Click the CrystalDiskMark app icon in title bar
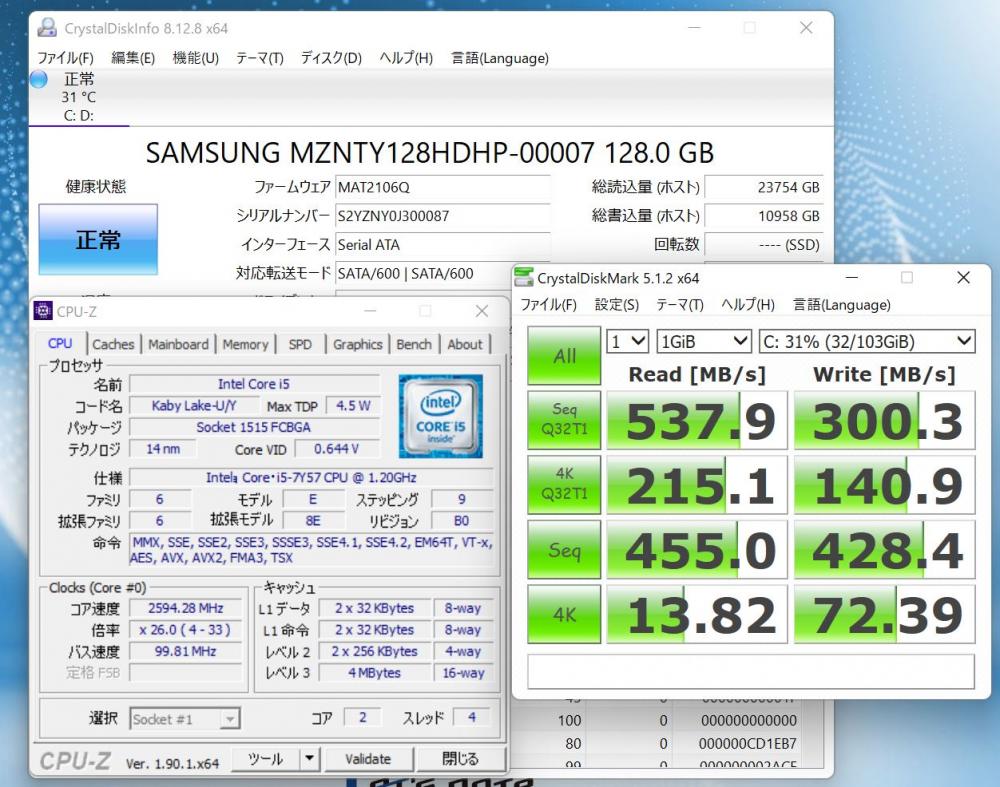 coord(524,277)
